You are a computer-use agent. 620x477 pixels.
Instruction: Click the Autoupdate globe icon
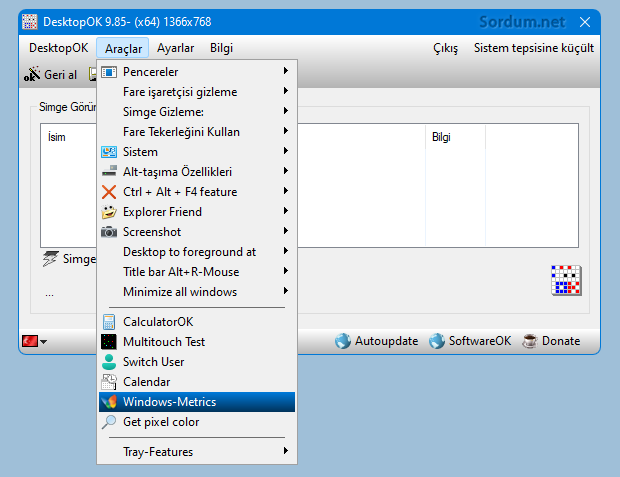tap(343, 341)
